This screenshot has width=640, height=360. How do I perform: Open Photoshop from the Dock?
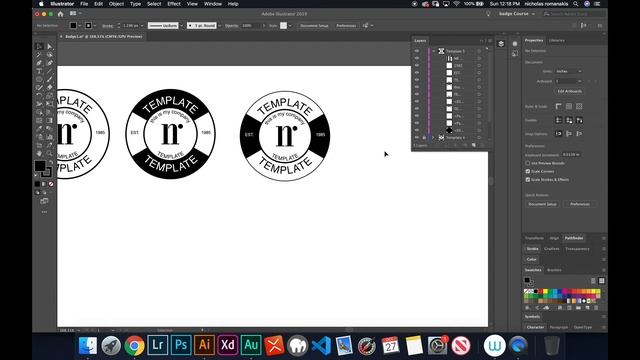coord(181,345)
